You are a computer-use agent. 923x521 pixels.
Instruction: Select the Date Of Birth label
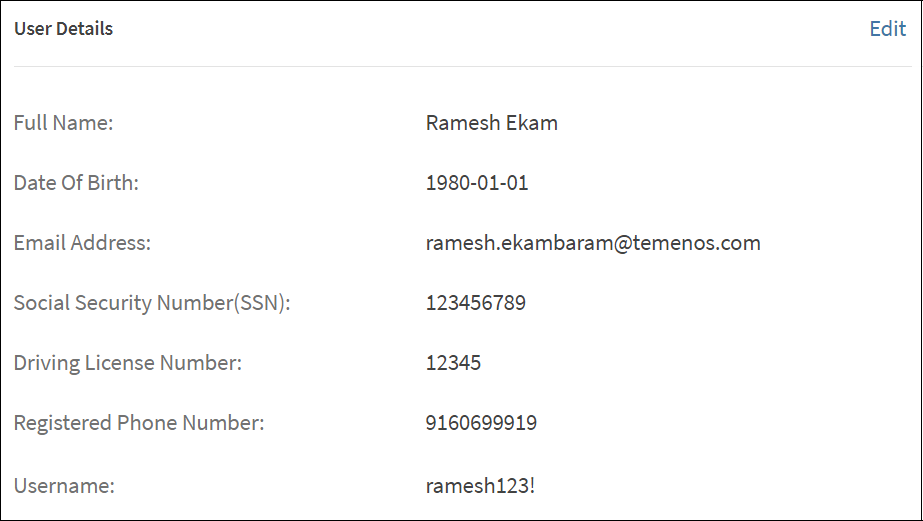(76, 184)
